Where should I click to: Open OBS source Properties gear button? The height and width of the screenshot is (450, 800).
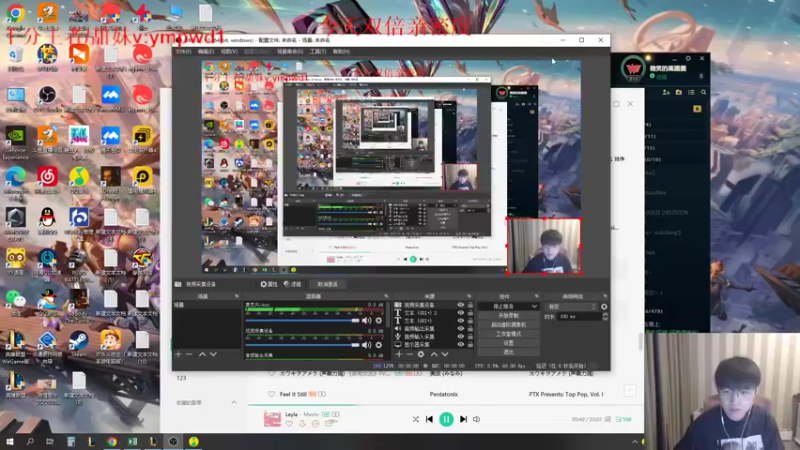pyautogui.click(x=268, y=284)
